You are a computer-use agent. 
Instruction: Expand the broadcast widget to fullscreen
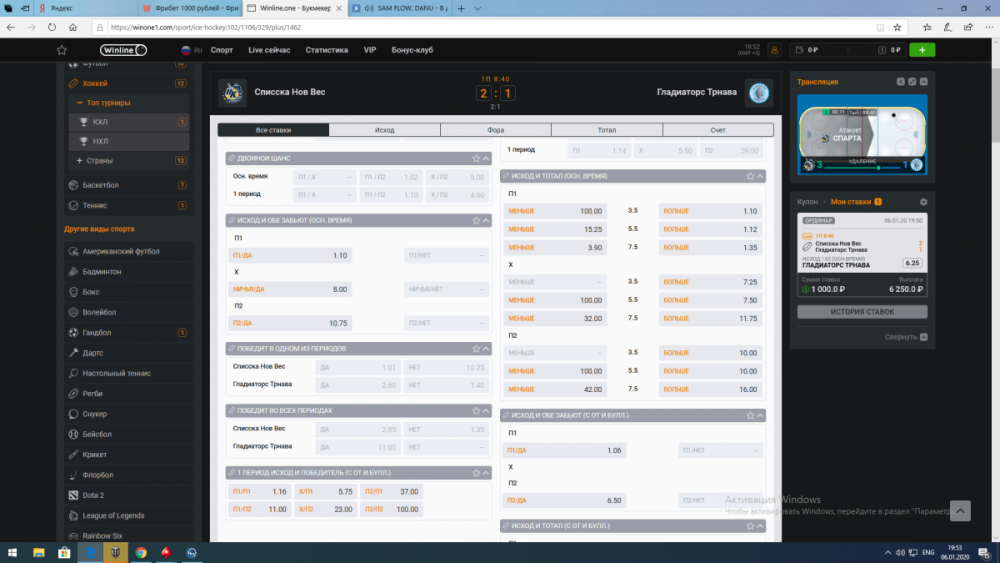[x=910, y=82]
